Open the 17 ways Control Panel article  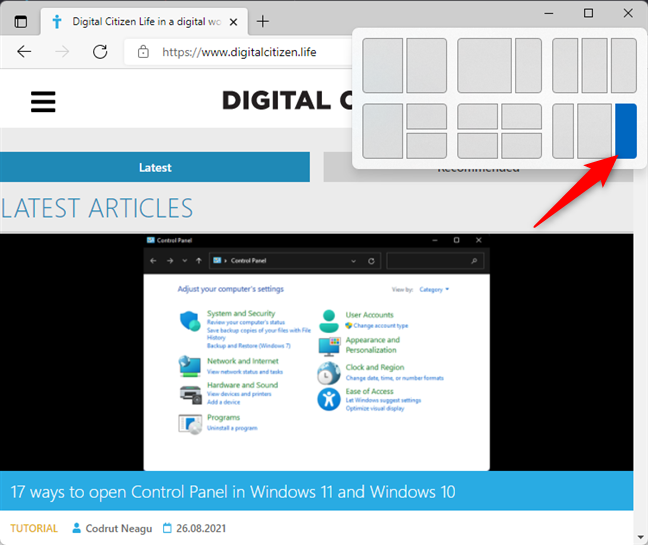point(233,492)
